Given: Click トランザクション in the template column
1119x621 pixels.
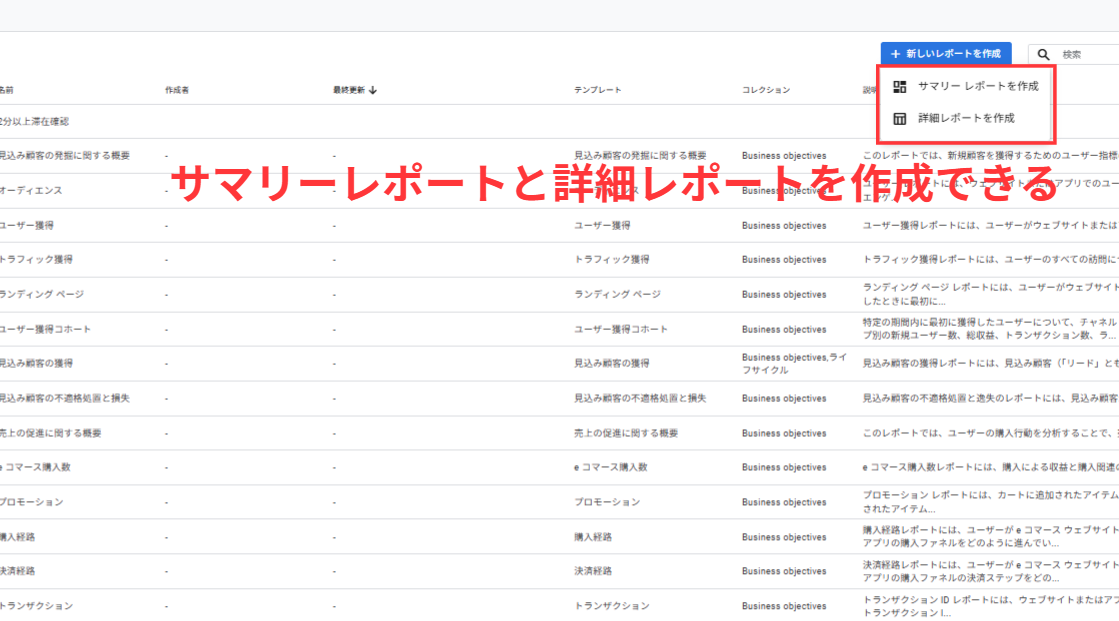Looking at the screenshot, I should tap(611, 606).
